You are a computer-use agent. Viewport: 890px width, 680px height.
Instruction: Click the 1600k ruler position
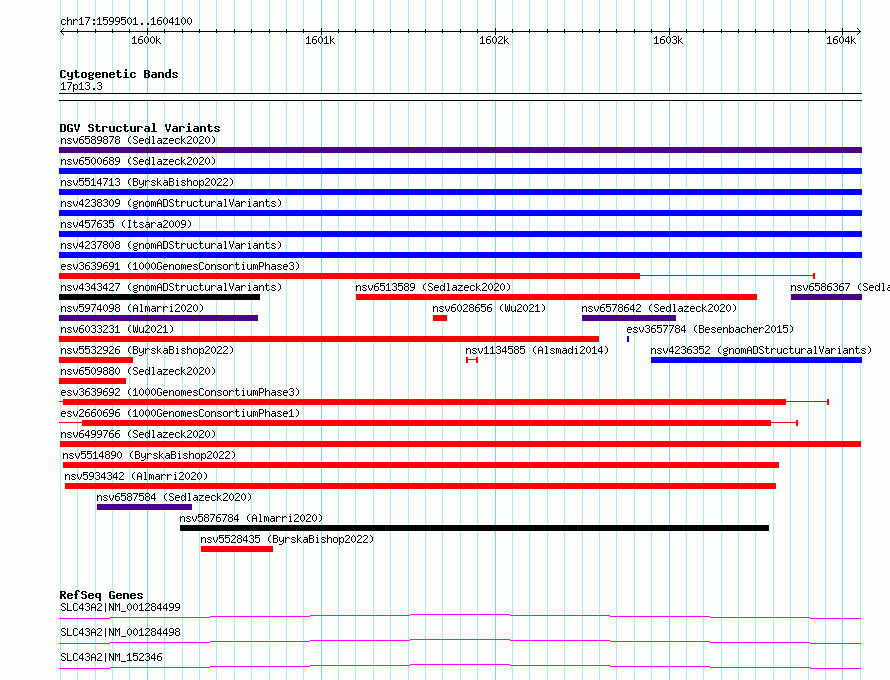(x=146, y=40)
